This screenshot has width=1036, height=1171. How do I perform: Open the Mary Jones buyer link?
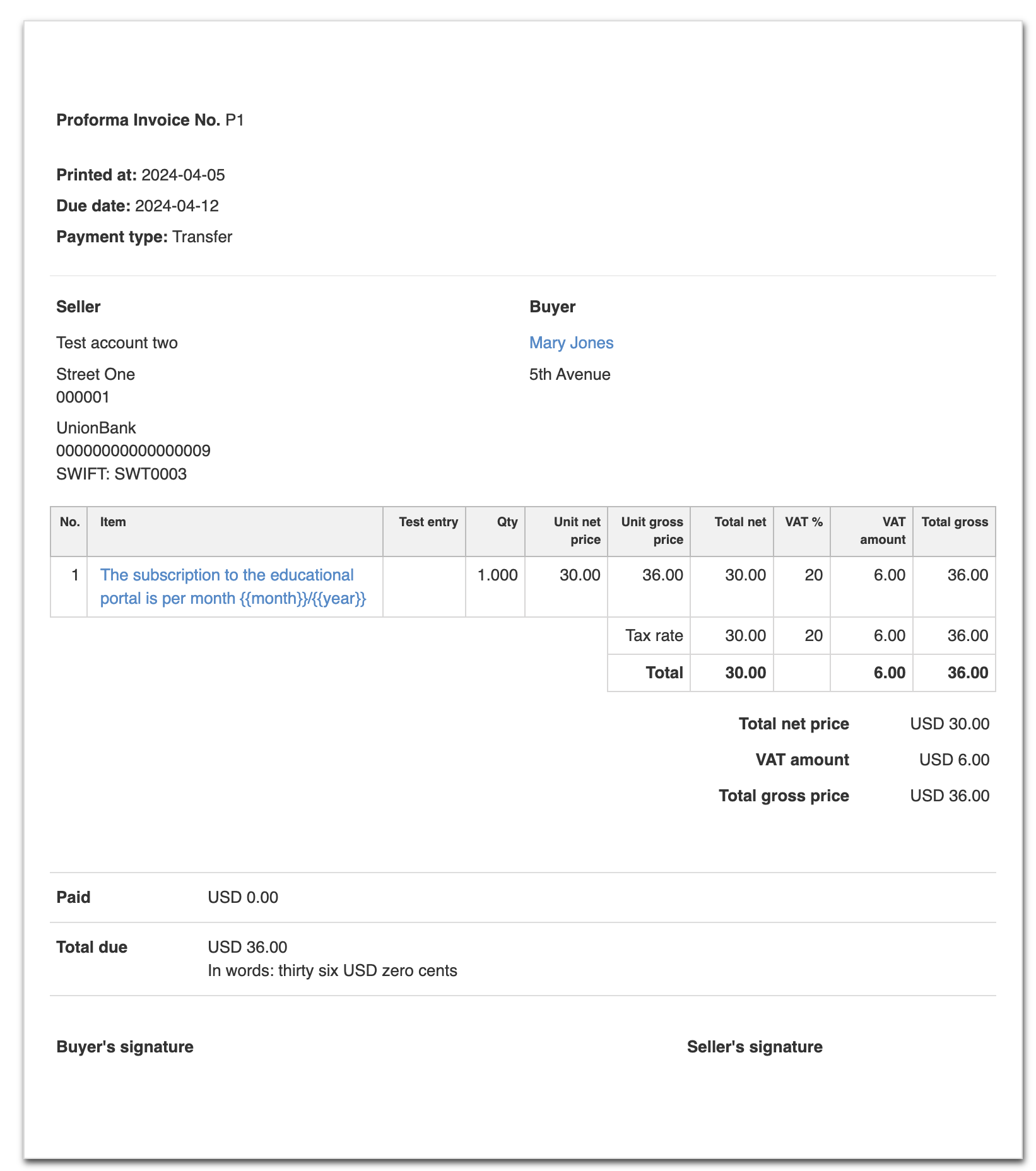(571, 343)
